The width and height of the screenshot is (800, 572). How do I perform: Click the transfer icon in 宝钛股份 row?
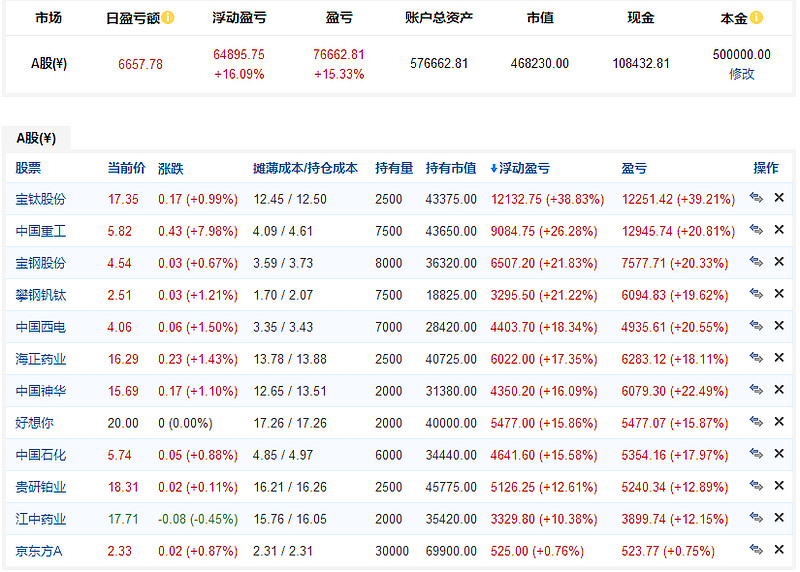(x=756, y=197)
